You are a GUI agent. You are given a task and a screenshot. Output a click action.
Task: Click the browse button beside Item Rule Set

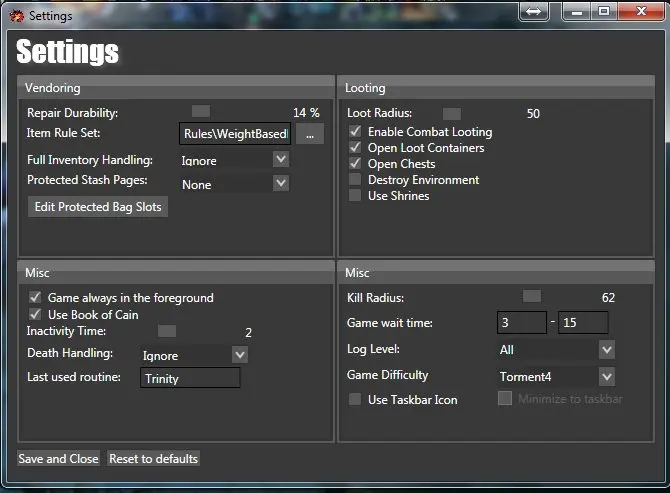pos(309,134)
